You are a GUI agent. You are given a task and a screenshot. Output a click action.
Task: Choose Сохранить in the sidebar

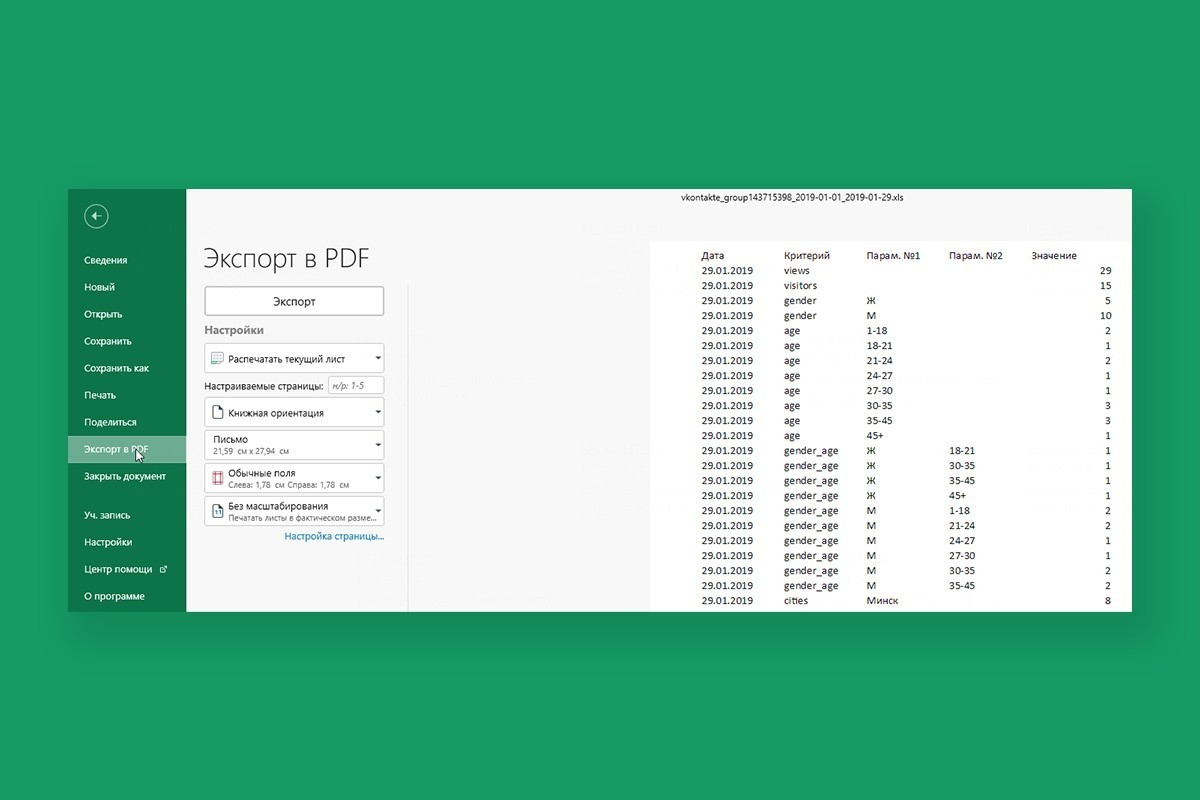[x=108, y=341]
